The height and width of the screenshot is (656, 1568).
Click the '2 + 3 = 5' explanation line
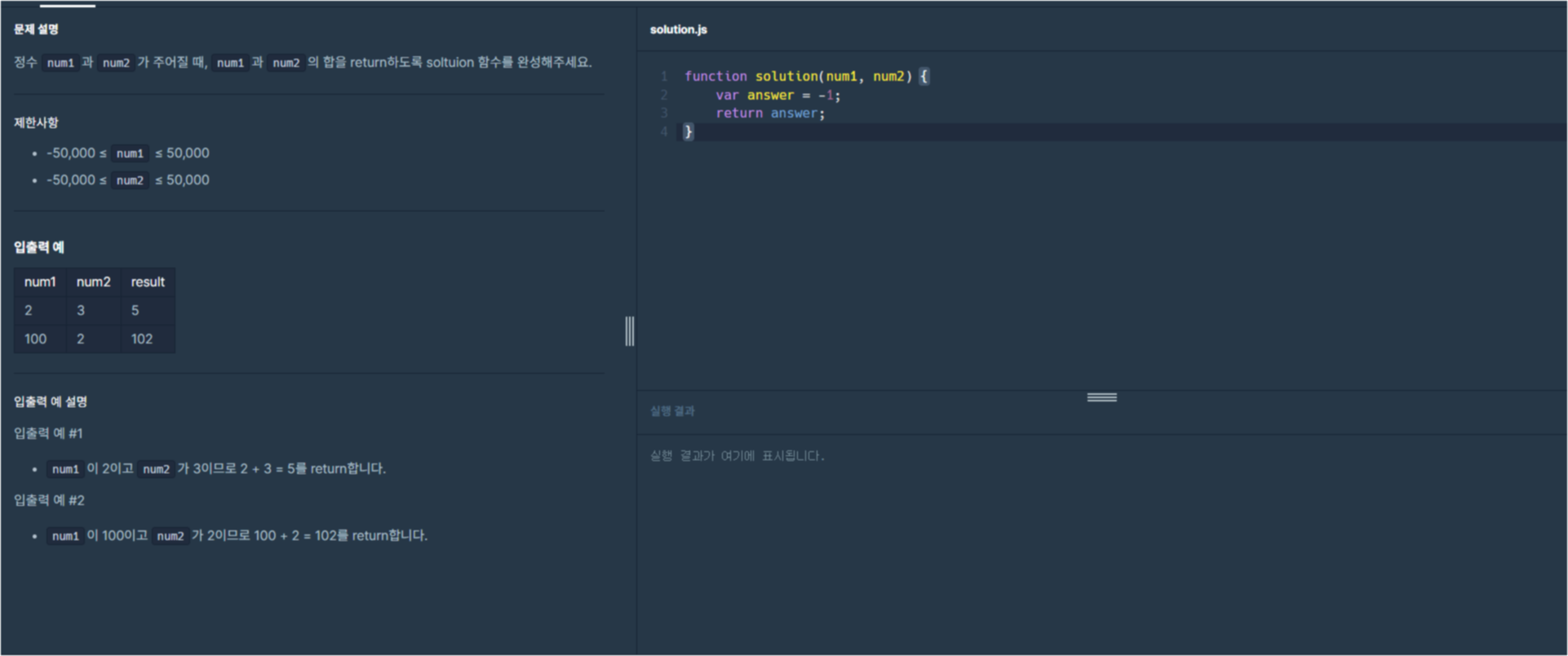pyautogui.click(x=217, y=469)
